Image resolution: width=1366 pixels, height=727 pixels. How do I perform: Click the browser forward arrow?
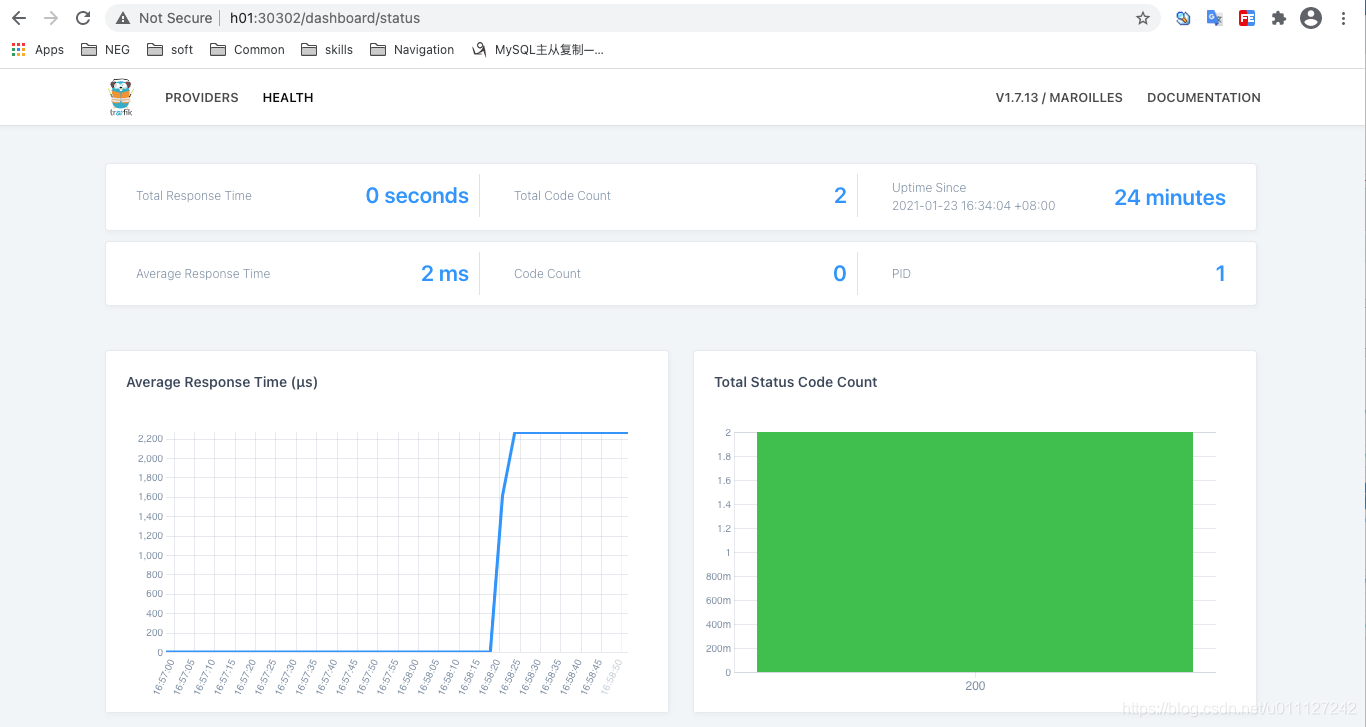point(51,18)
